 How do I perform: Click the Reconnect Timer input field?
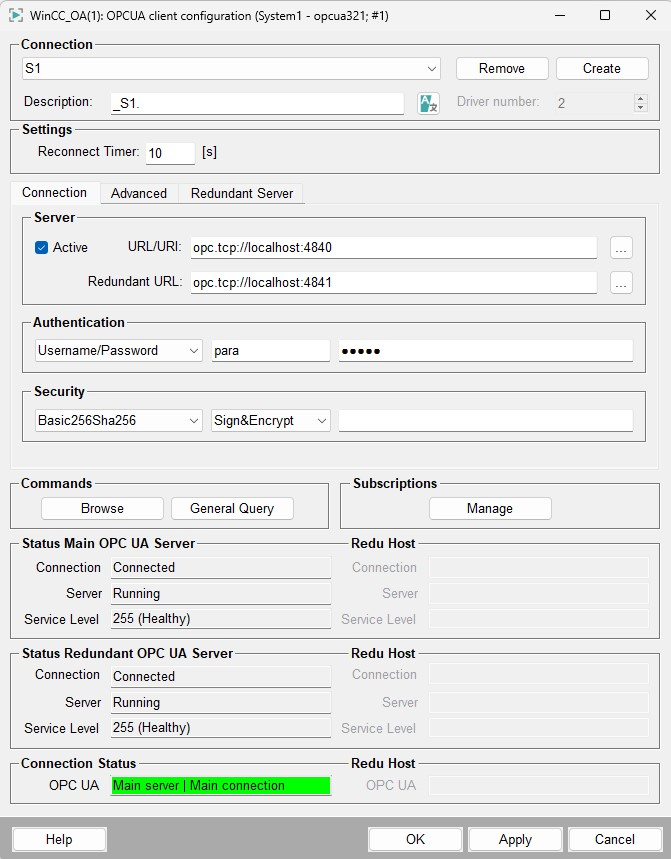tap(170, 153)
